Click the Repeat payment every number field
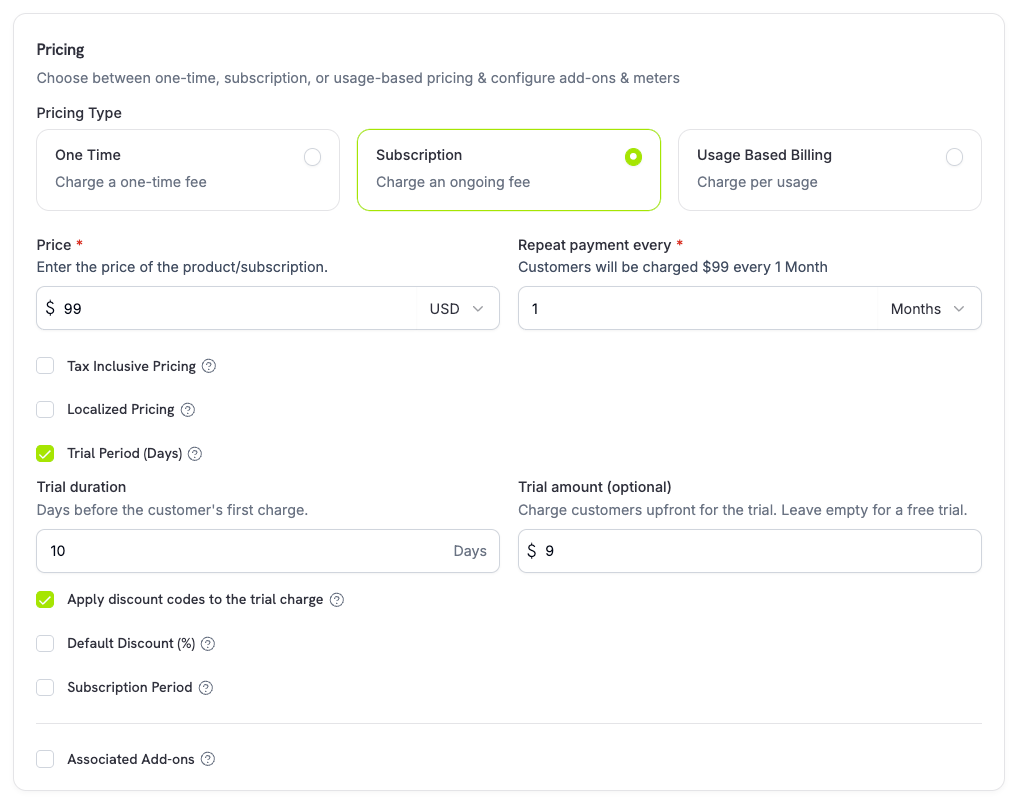 click(698, 309)
